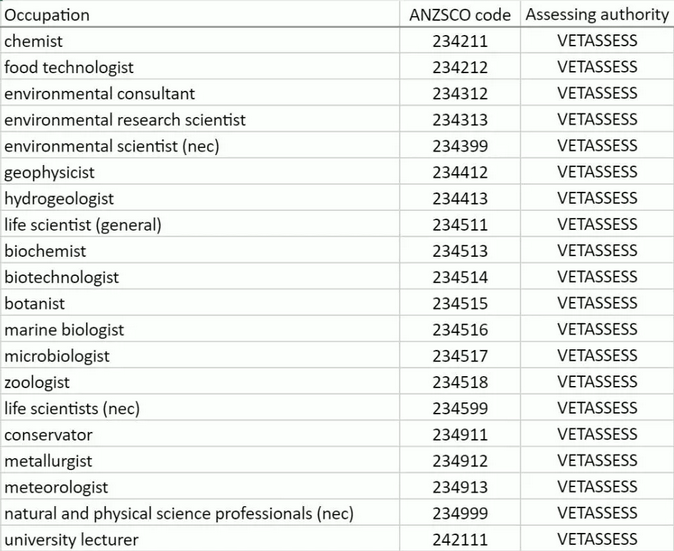
Task: Select natural and physical science professionals cell
Action: click(200, 513)
